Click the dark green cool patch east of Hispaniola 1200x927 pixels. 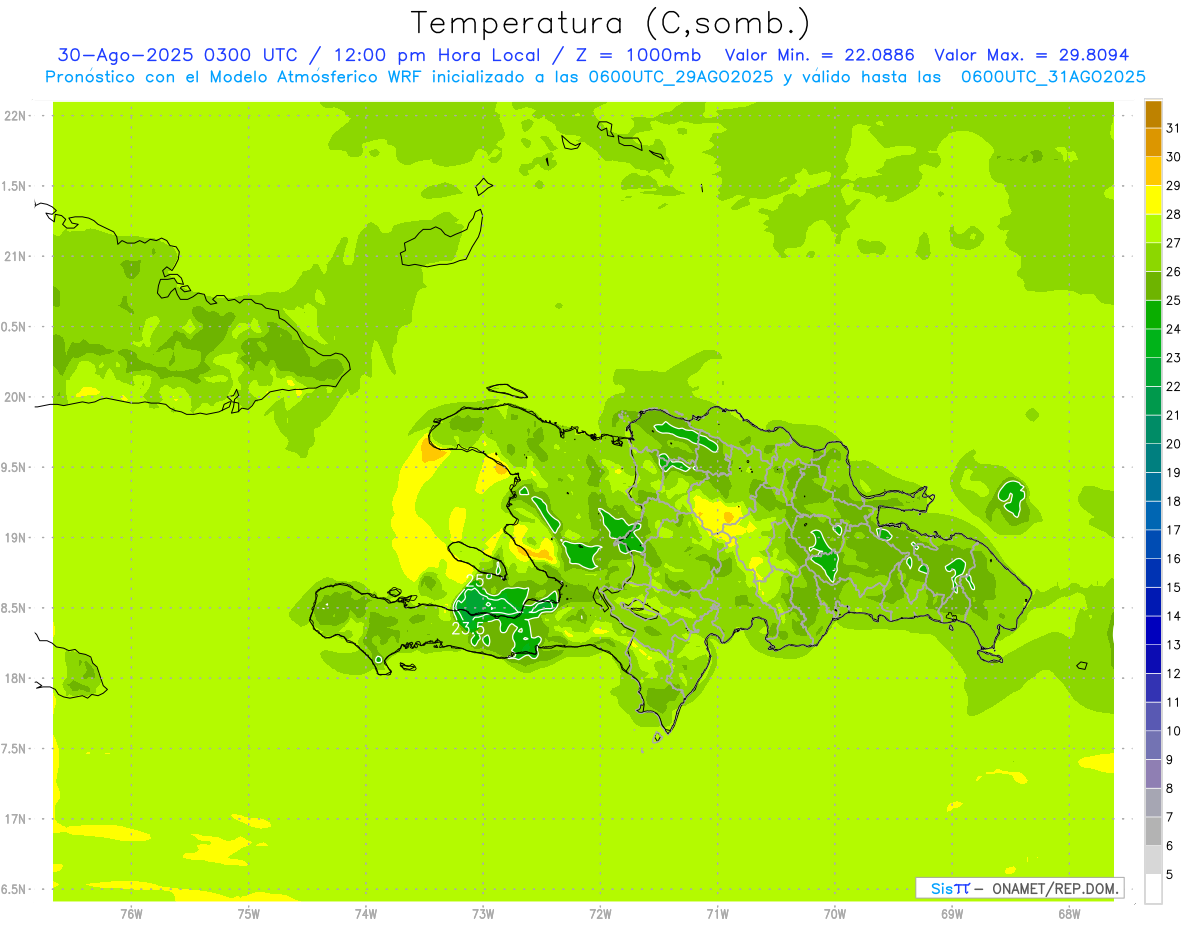[x=1011, y=496]
